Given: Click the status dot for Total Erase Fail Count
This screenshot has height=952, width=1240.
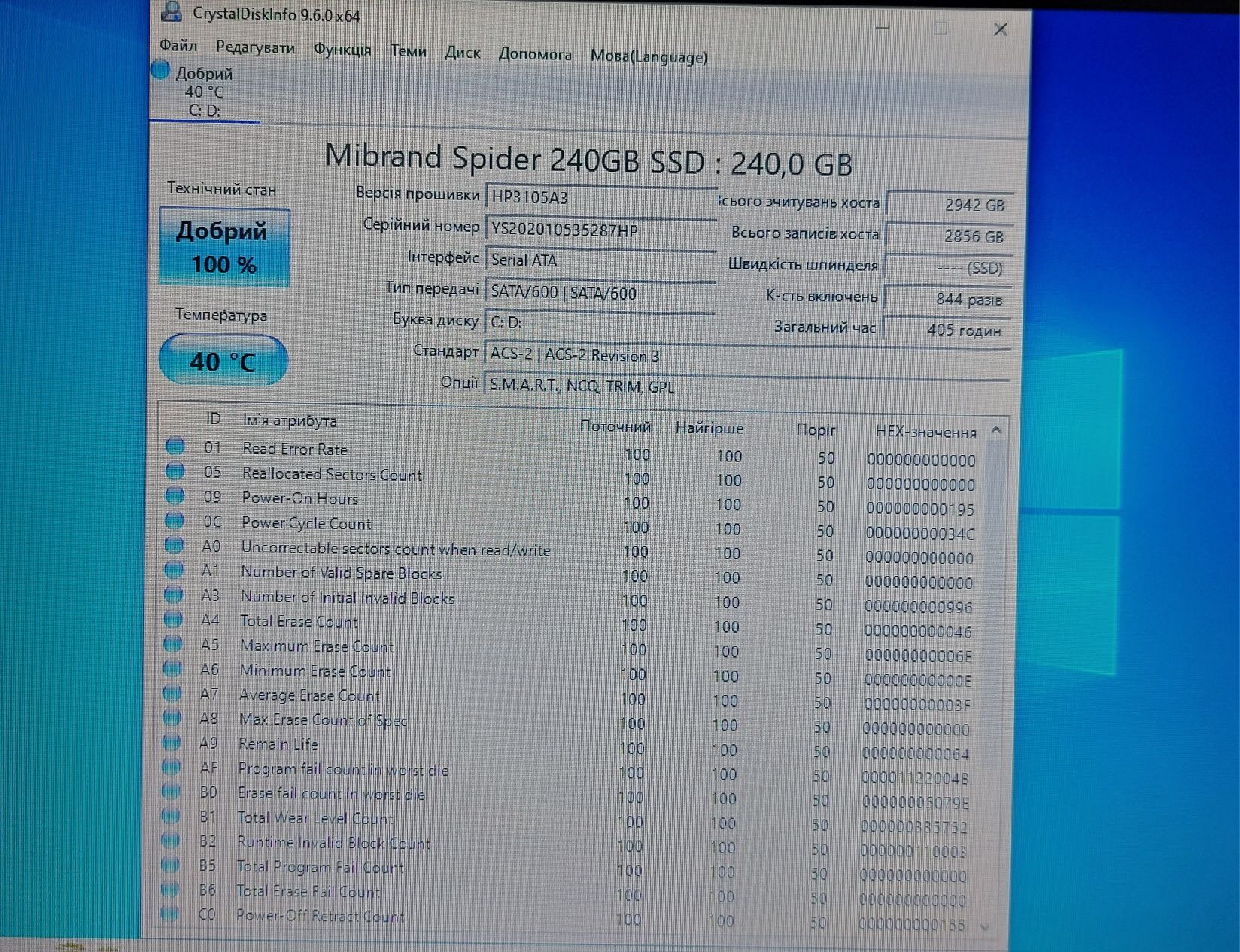Looking at the screenshot, I should (169, 890).
